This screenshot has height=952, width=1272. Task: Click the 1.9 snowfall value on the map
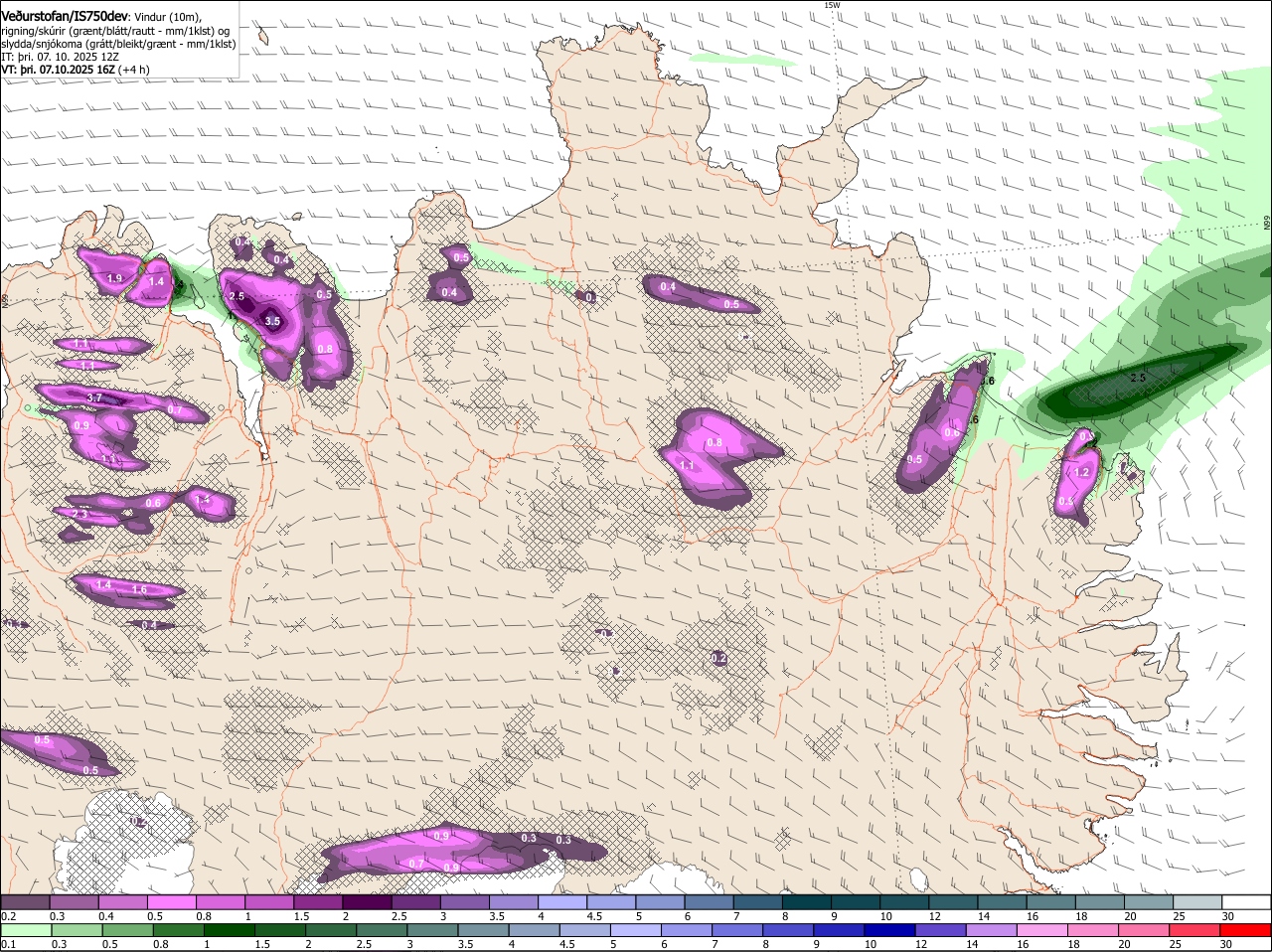click(114, 278)
